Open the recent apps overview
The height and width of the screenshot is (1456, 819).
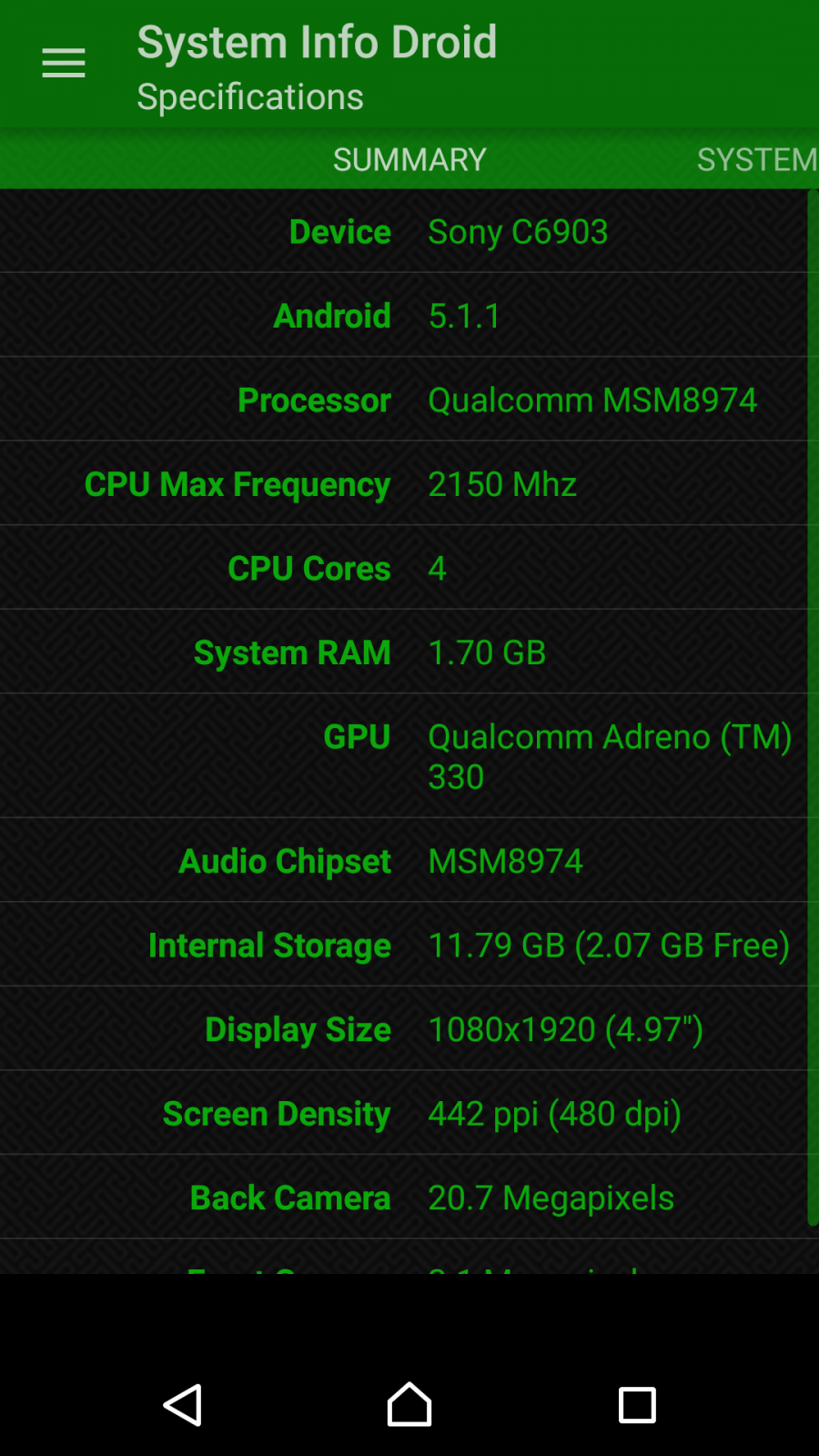coord(637,1405)
